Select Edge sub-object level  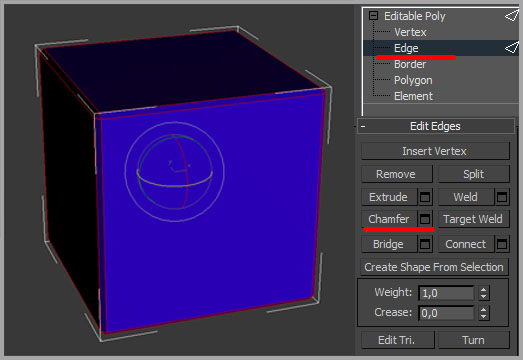pos(406,48)
